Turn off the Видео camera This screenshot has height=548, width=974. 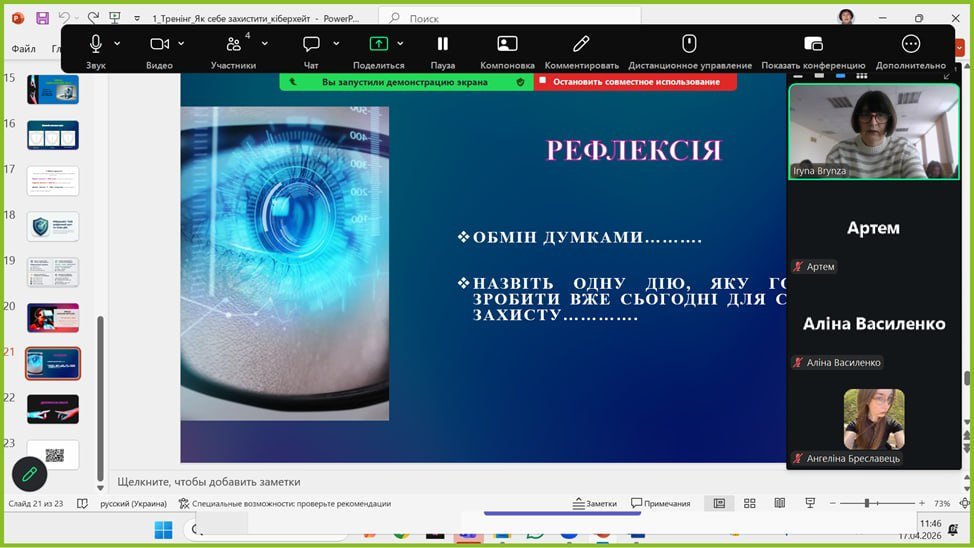(x=159, y=45)
